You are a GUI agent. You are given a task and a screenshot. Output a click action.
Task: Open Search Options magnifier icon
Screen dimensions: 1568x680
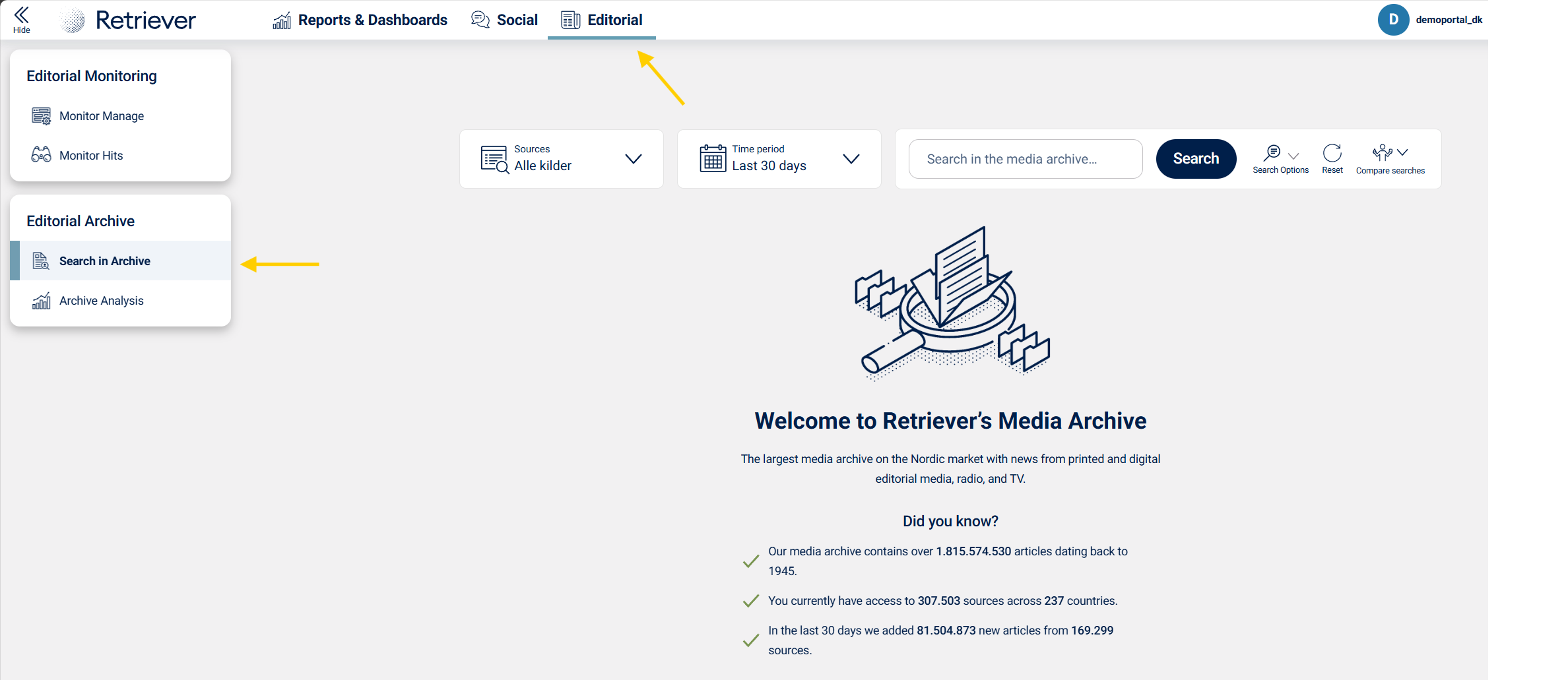pos(1272,153)
